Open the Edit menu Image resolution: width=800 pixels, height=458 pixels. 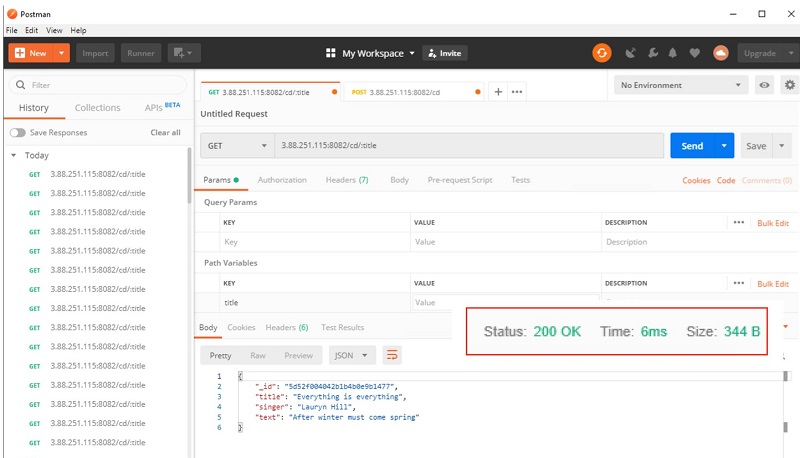(x=32, y=30)
